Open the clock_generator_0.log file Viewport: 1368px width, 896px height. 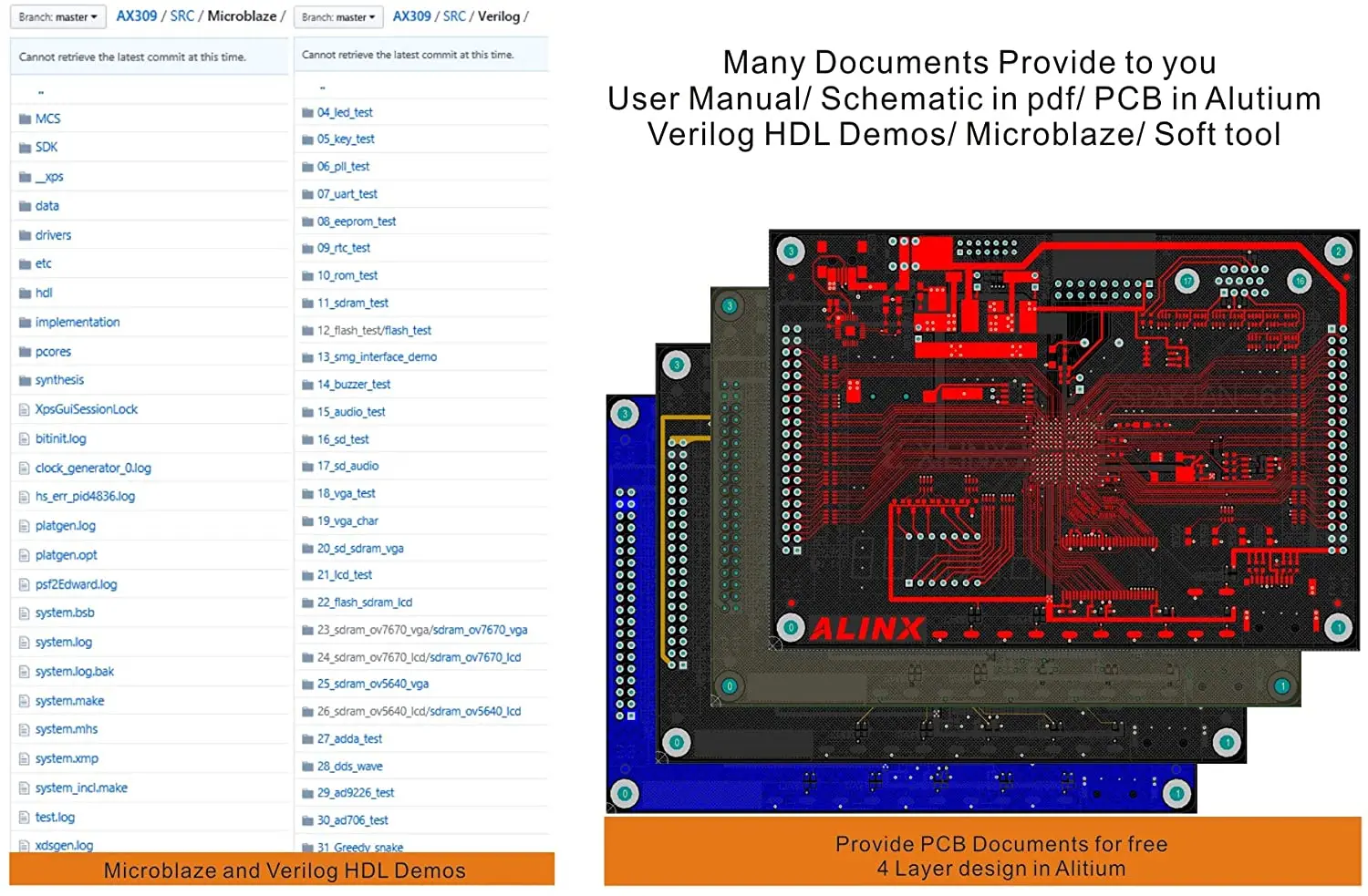[93, 469]
